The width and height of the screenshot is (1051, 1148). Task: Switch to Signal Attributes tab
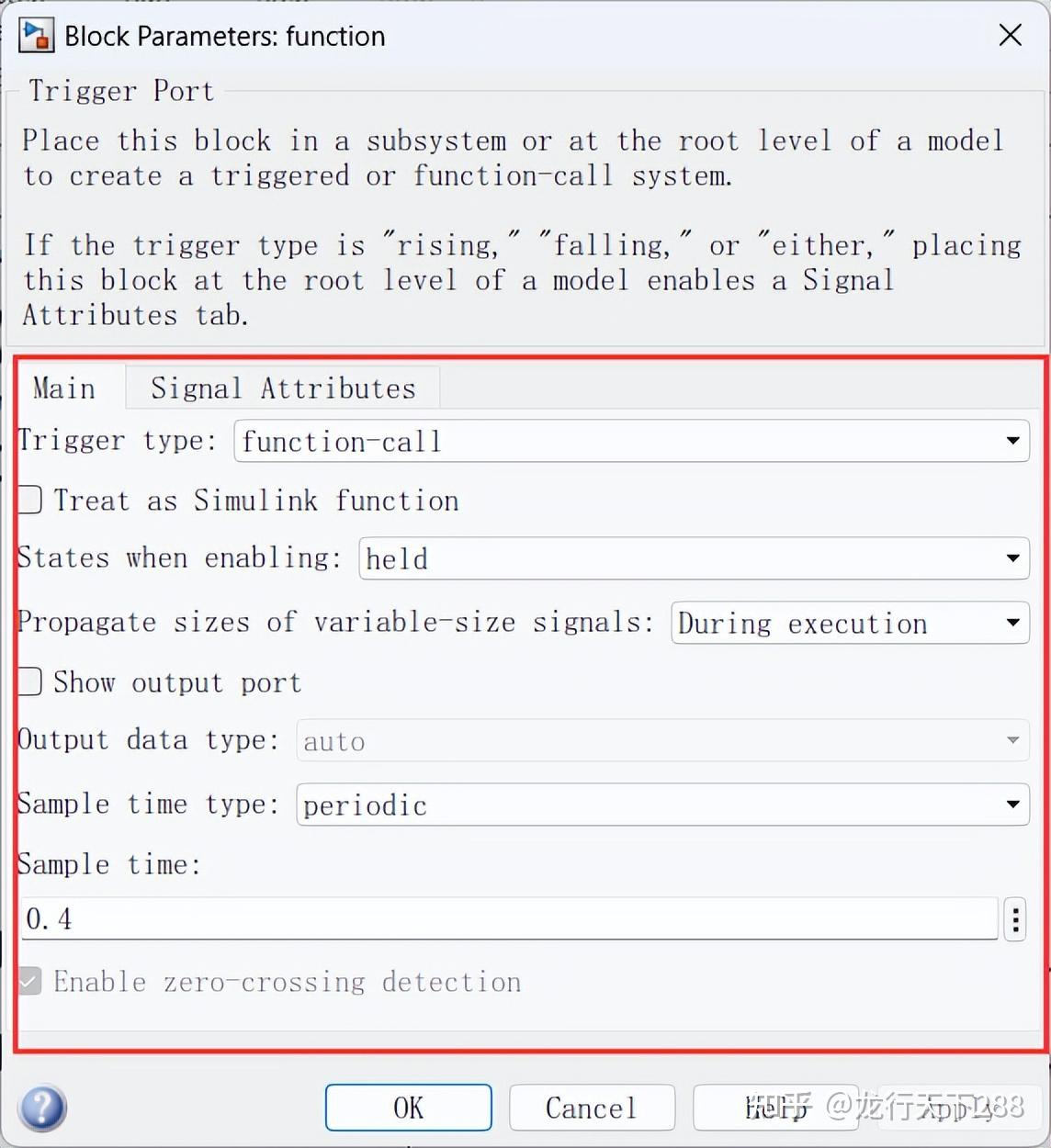tap(283, 388)
